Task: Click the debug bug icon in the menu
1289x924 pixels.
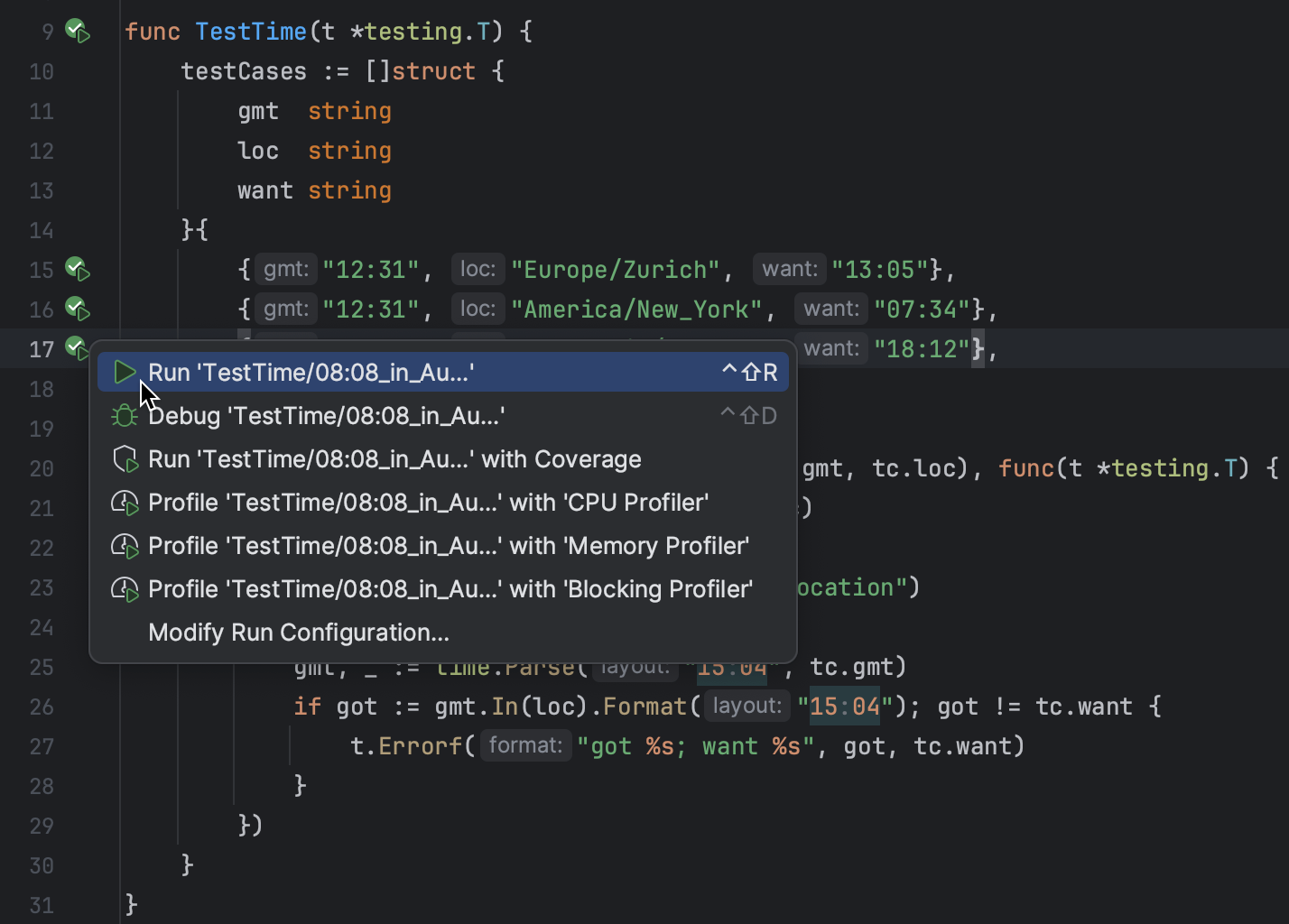Action: [125, 415]
